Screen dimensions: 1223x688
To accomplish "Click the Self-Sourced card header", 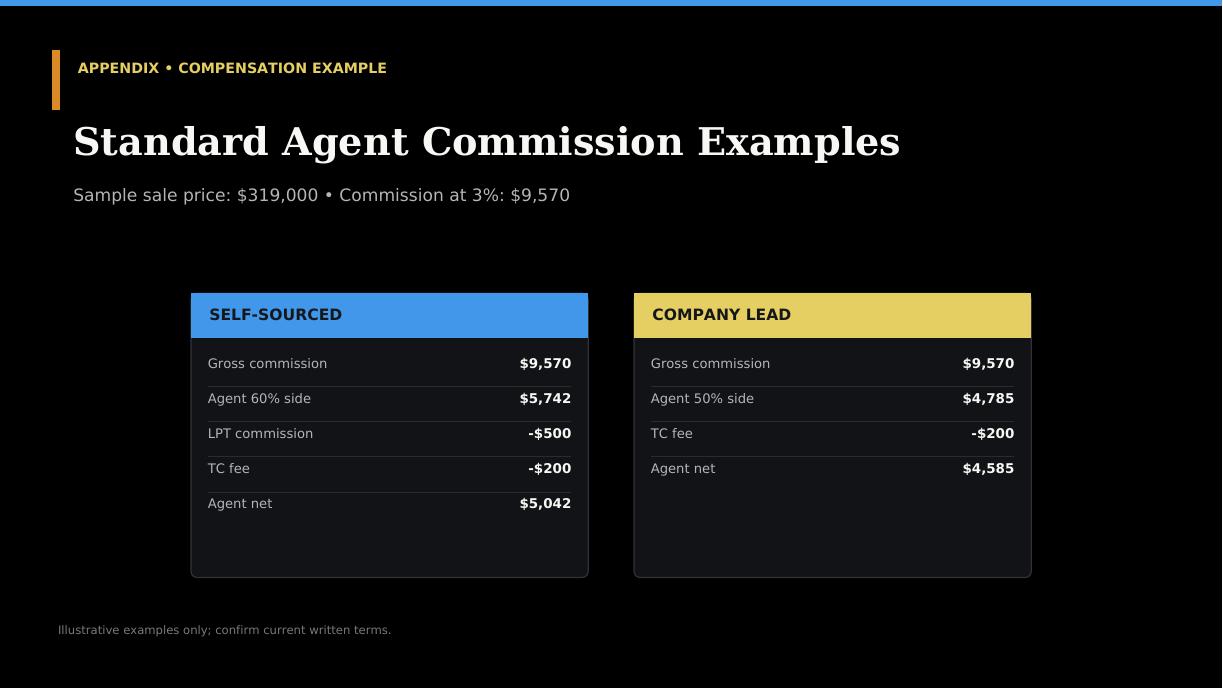I will tap(389, 315).
